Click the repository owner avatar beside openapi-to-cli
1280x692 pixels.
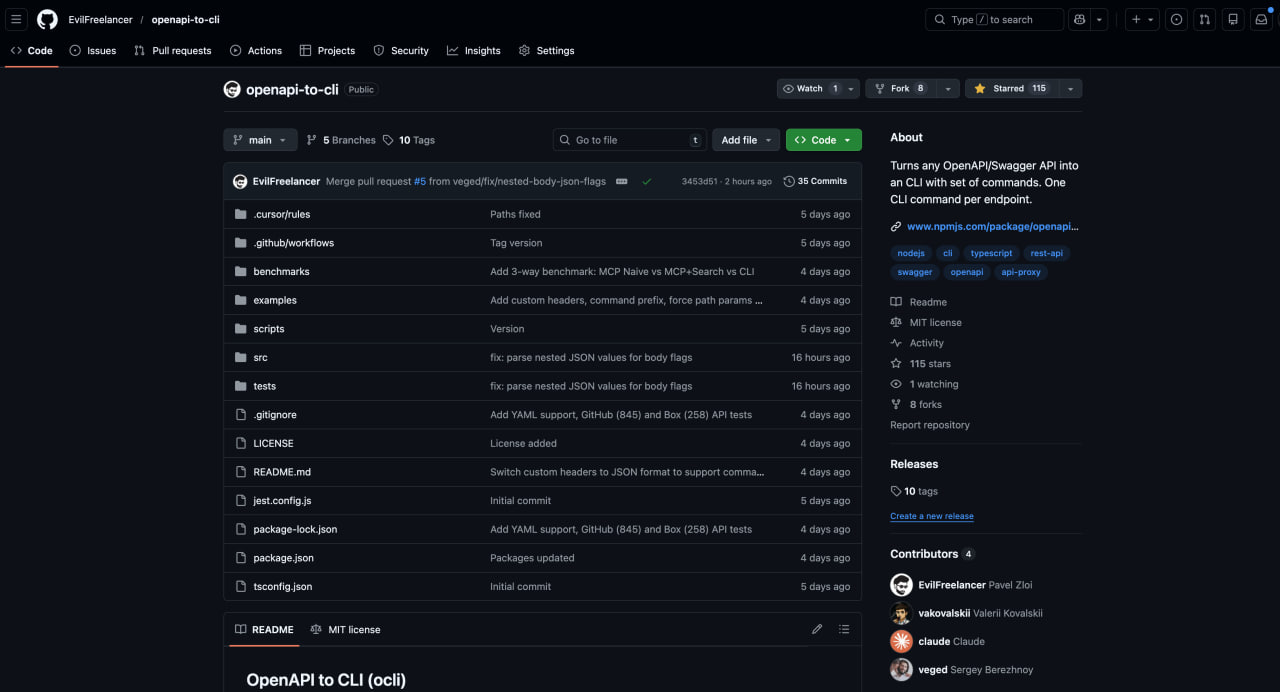[232, 89]
